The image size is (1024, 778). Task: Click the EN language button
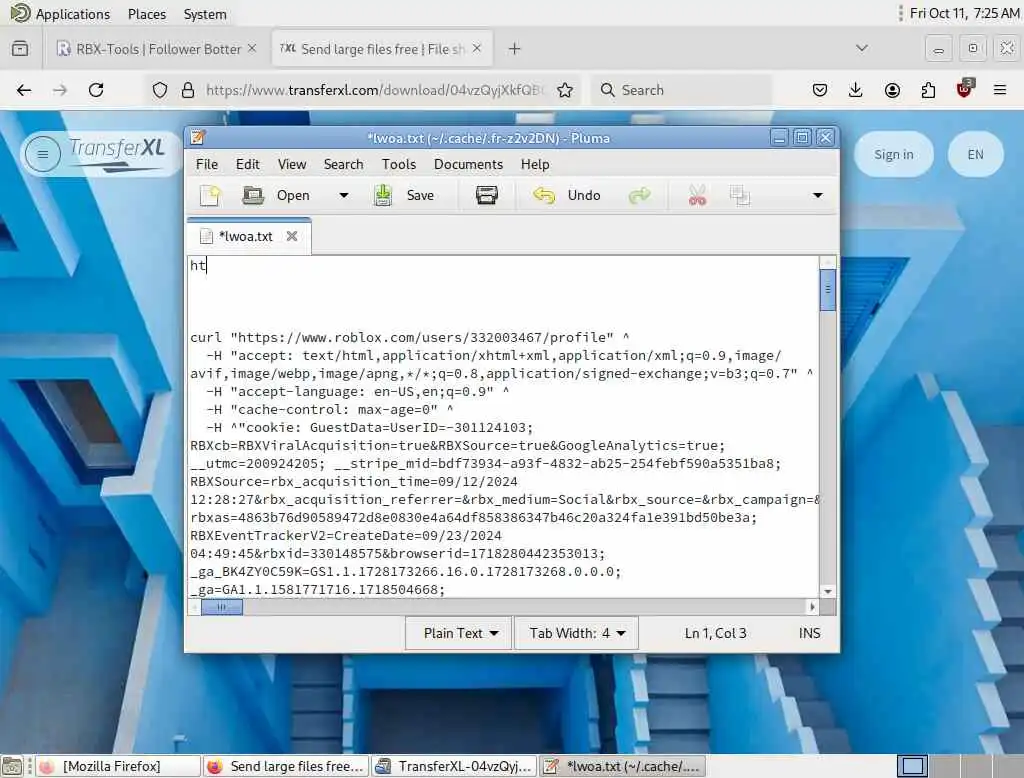[975, 154]
